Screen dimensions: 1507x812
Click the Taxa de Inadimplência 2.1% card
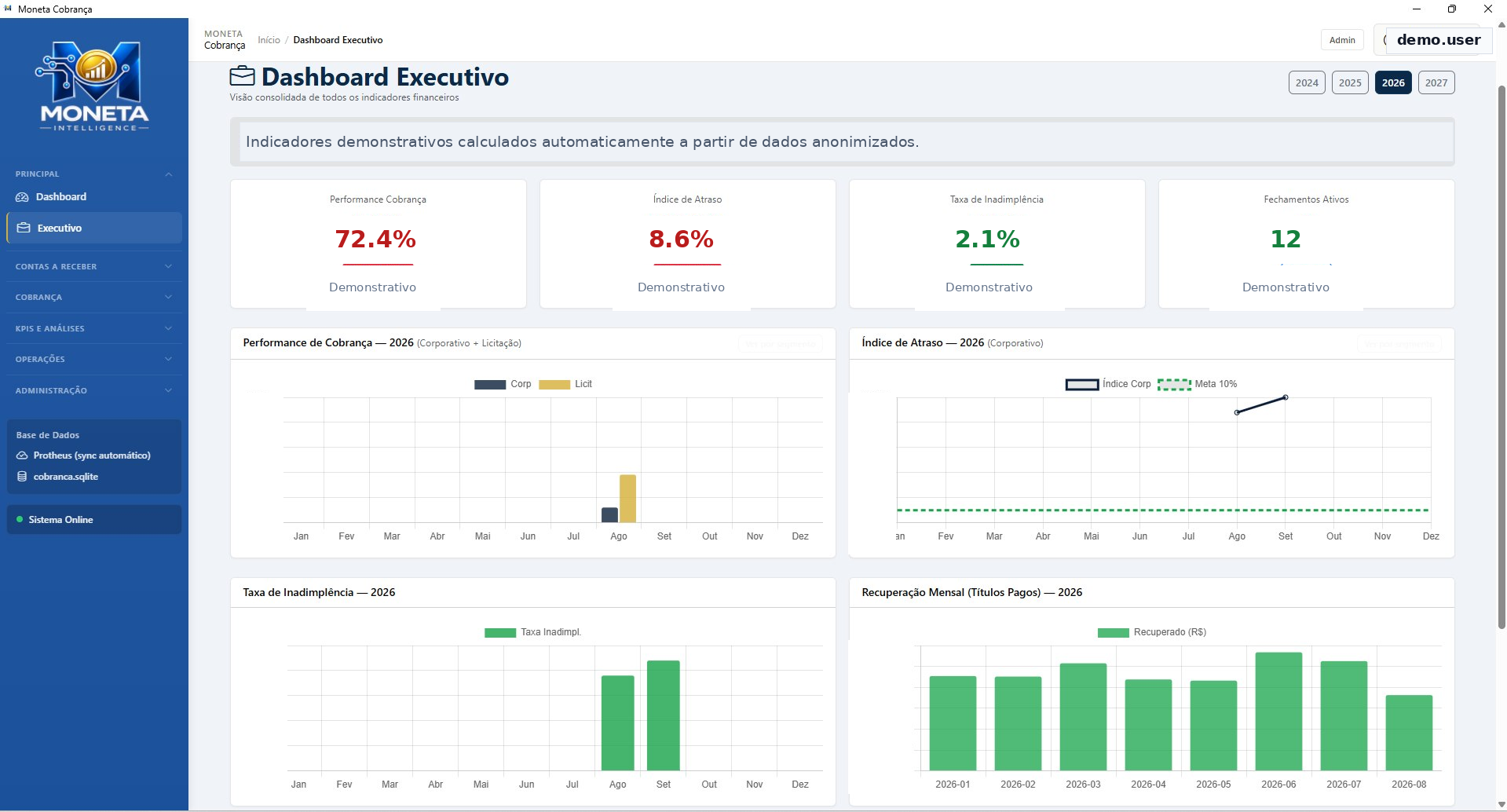(x=997, y=244)
